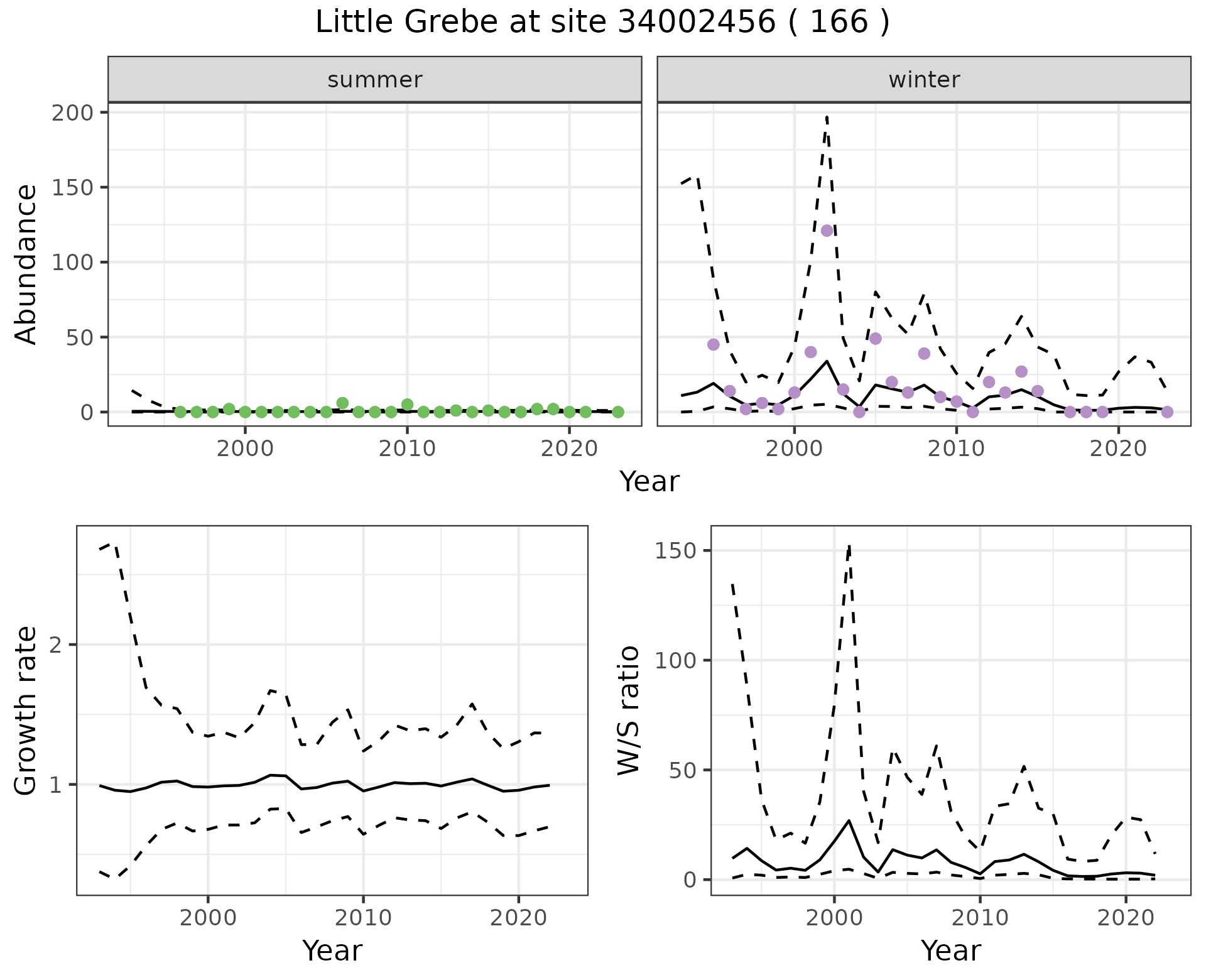This screenshot has height=980, width=1206.
Task: Click the last purple winter point in 2023
Action: 1167,412
